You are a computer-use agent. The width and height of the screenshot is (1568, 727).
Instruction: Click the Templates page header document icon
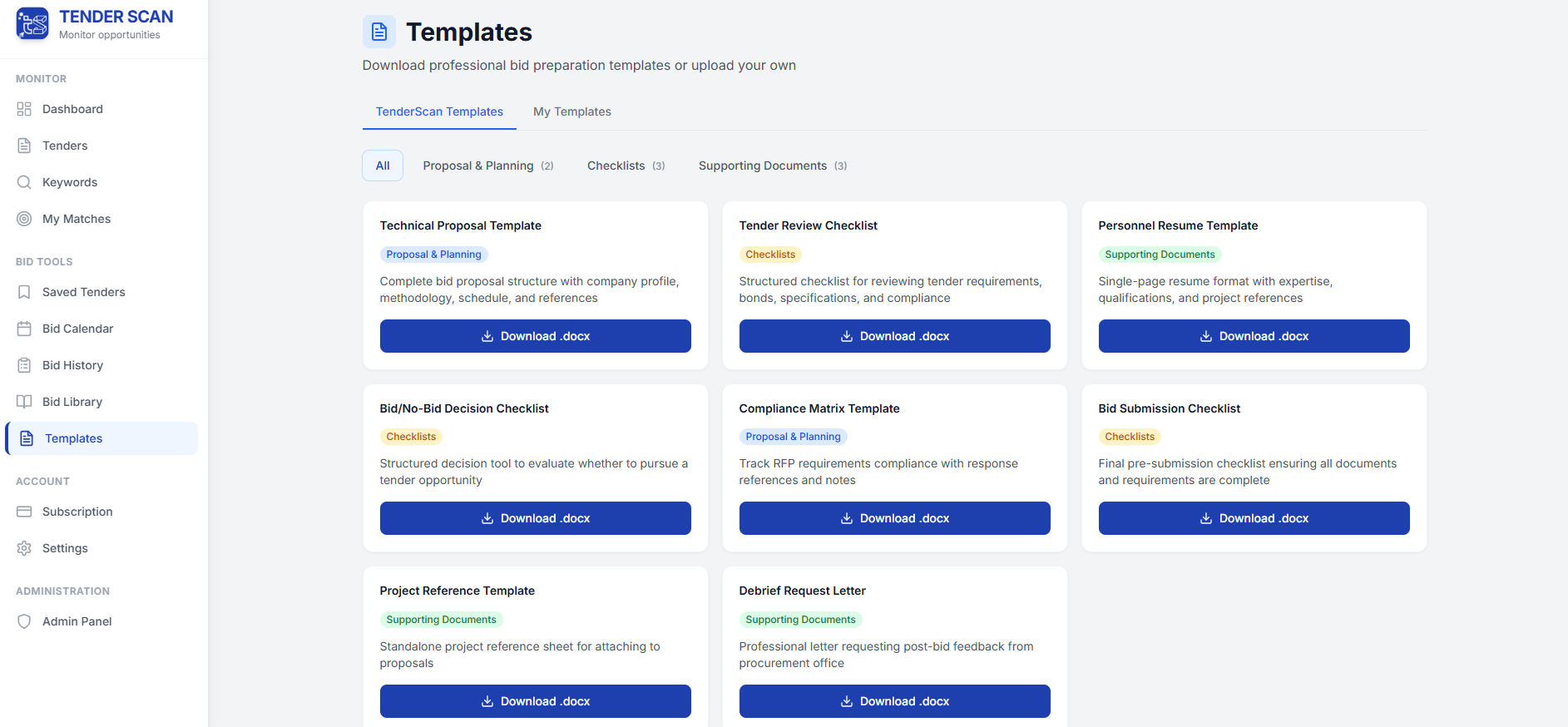point(379,32)
